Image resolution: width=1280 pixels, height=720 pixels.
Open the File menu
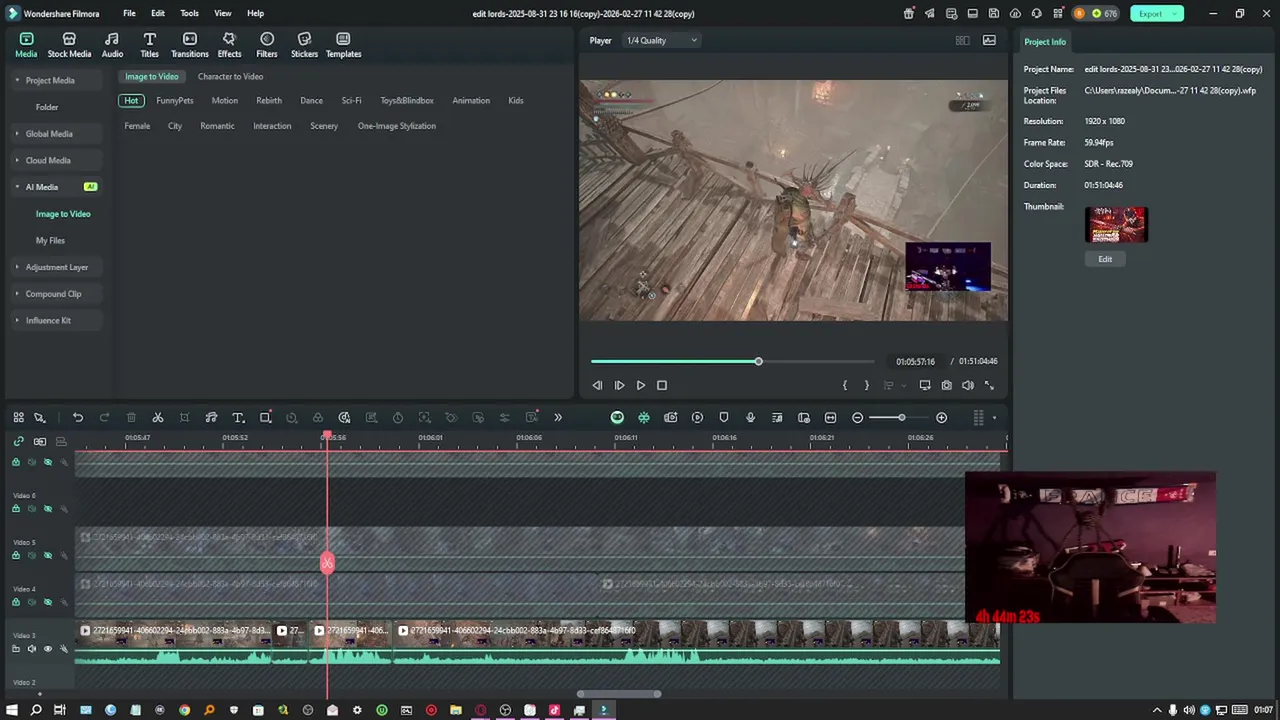129,14
